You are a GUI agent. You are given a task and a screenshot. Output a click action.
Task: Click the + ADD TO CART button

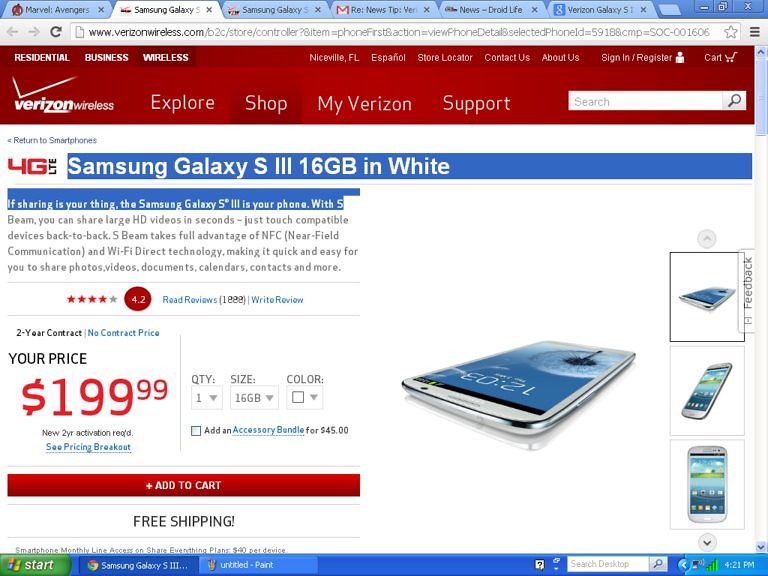coord(184,485)
